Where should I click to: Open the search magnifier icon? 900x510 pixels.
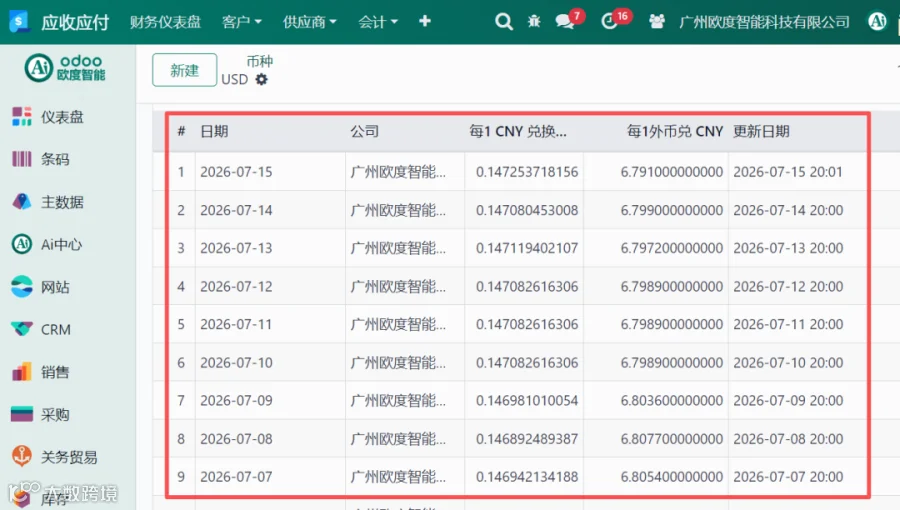[x=503, y=22]
